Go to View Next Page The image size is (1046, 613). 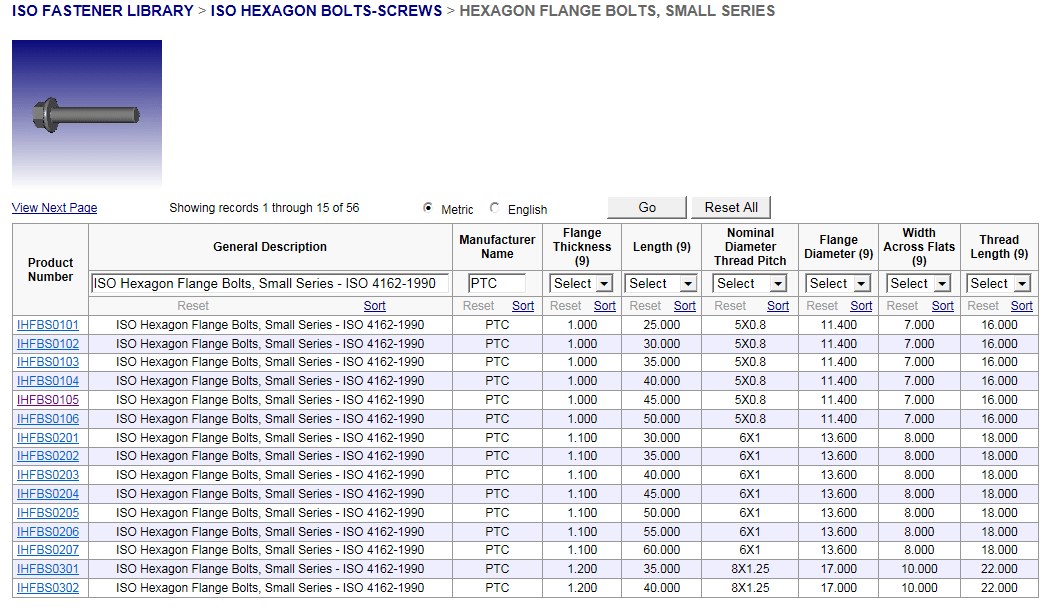(x=54, y=208)
